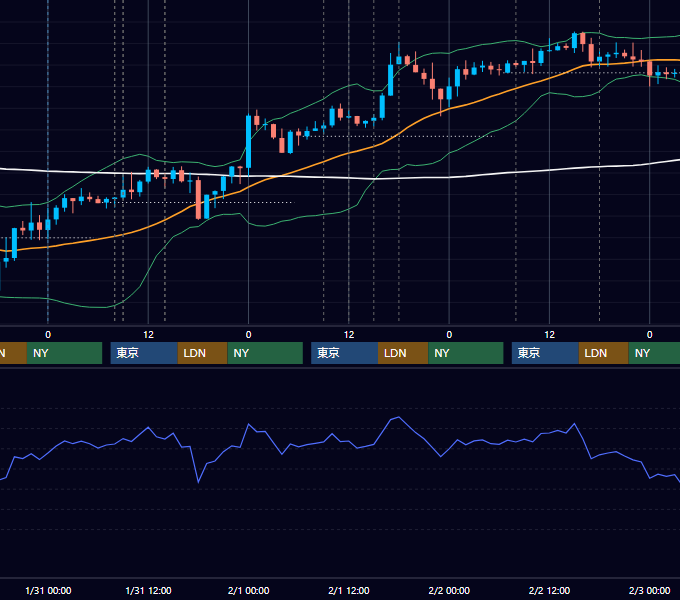This screenshot has width=680, height=600.
Task: Select the 東京 session bar on 2/1
Action: [344, 353]
